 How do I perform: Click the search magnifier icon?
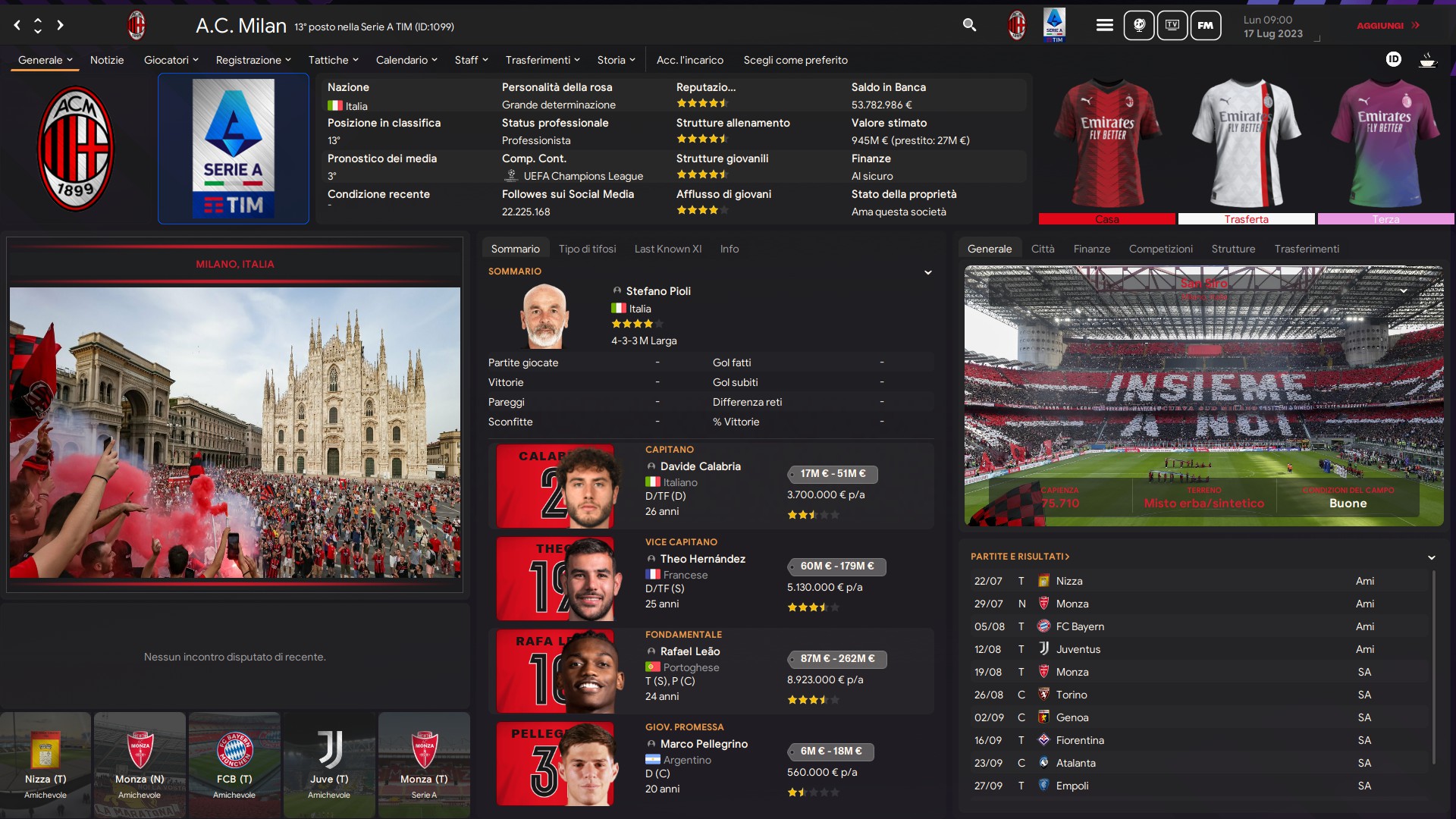[969, 25]
